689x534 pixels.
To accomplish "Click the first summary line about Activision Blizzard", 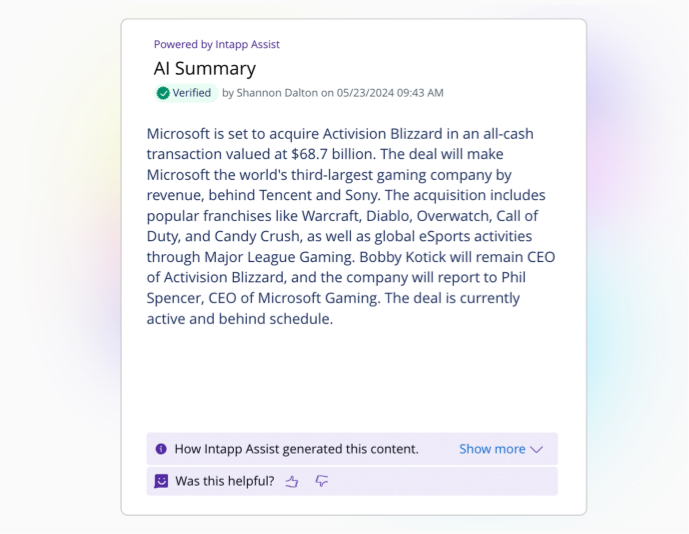I will (340, 134).
